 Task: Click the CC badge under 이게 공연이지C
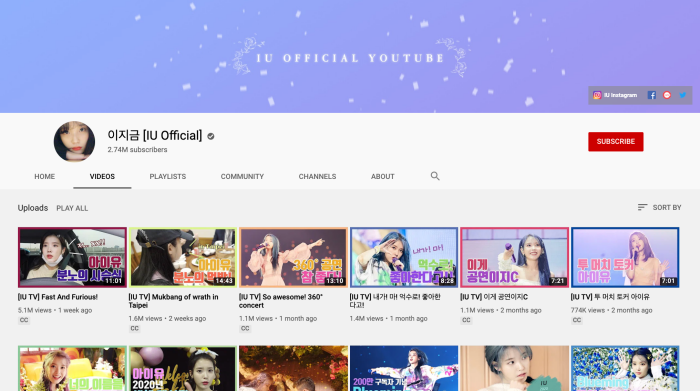pos(466,320)
